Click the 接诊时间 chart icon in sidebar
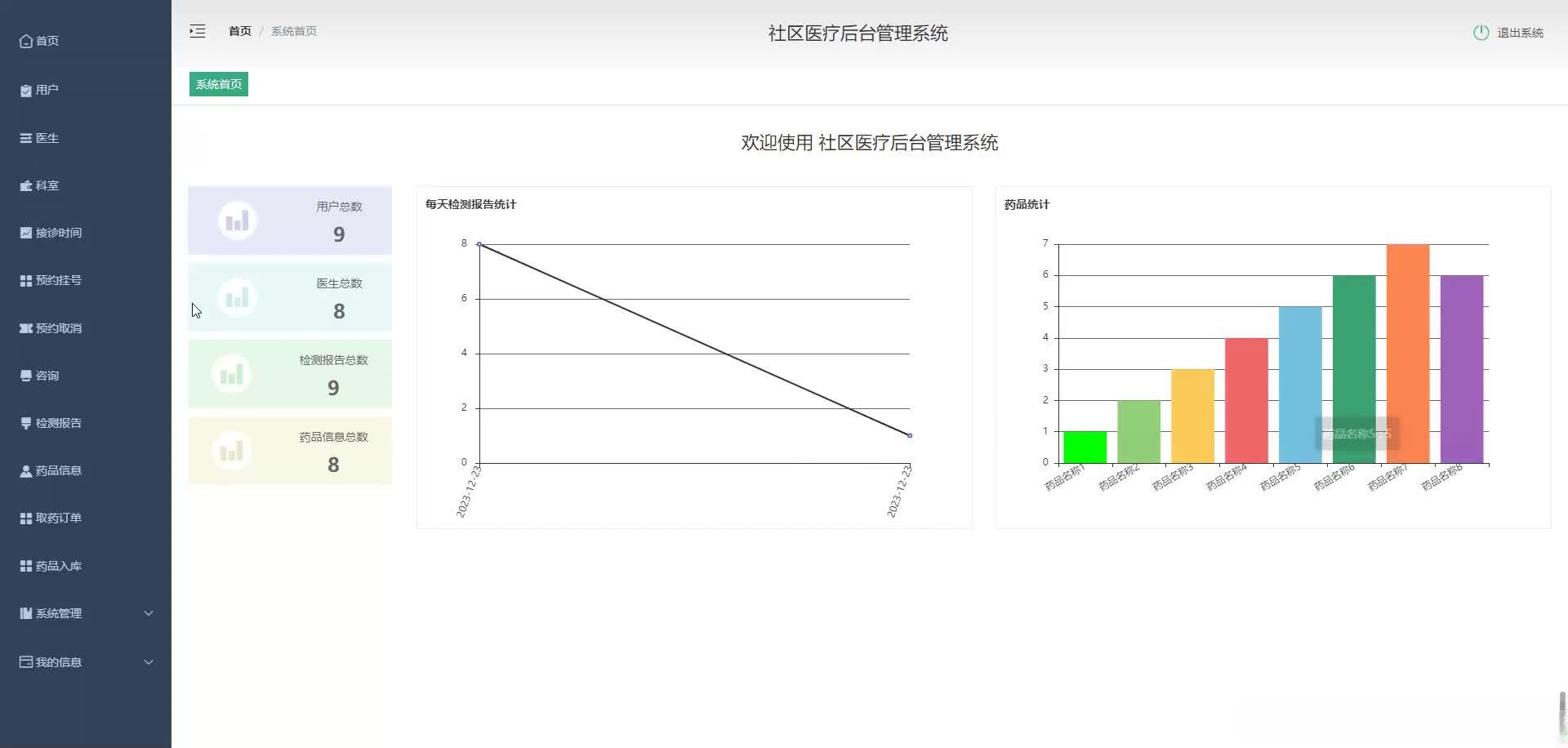 point(26,233)
